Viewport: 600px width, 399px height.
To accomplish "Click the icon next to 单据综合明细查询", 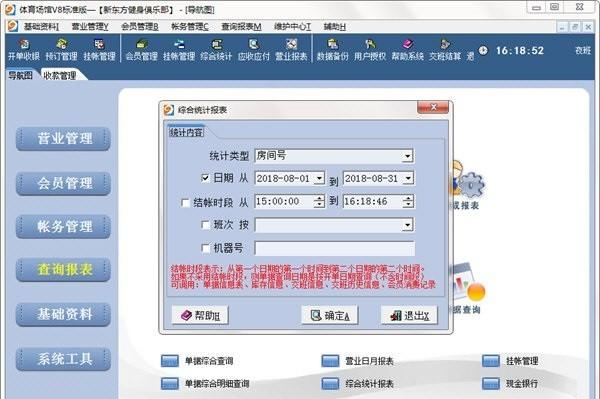I will click(x=170, y=383).
